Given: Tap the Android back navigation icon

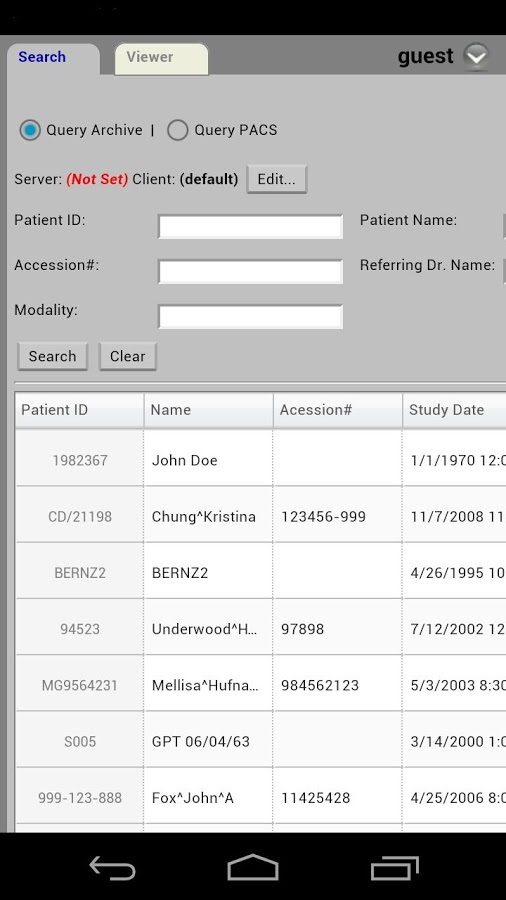Looking at the screenshot, I should [112, 867].
